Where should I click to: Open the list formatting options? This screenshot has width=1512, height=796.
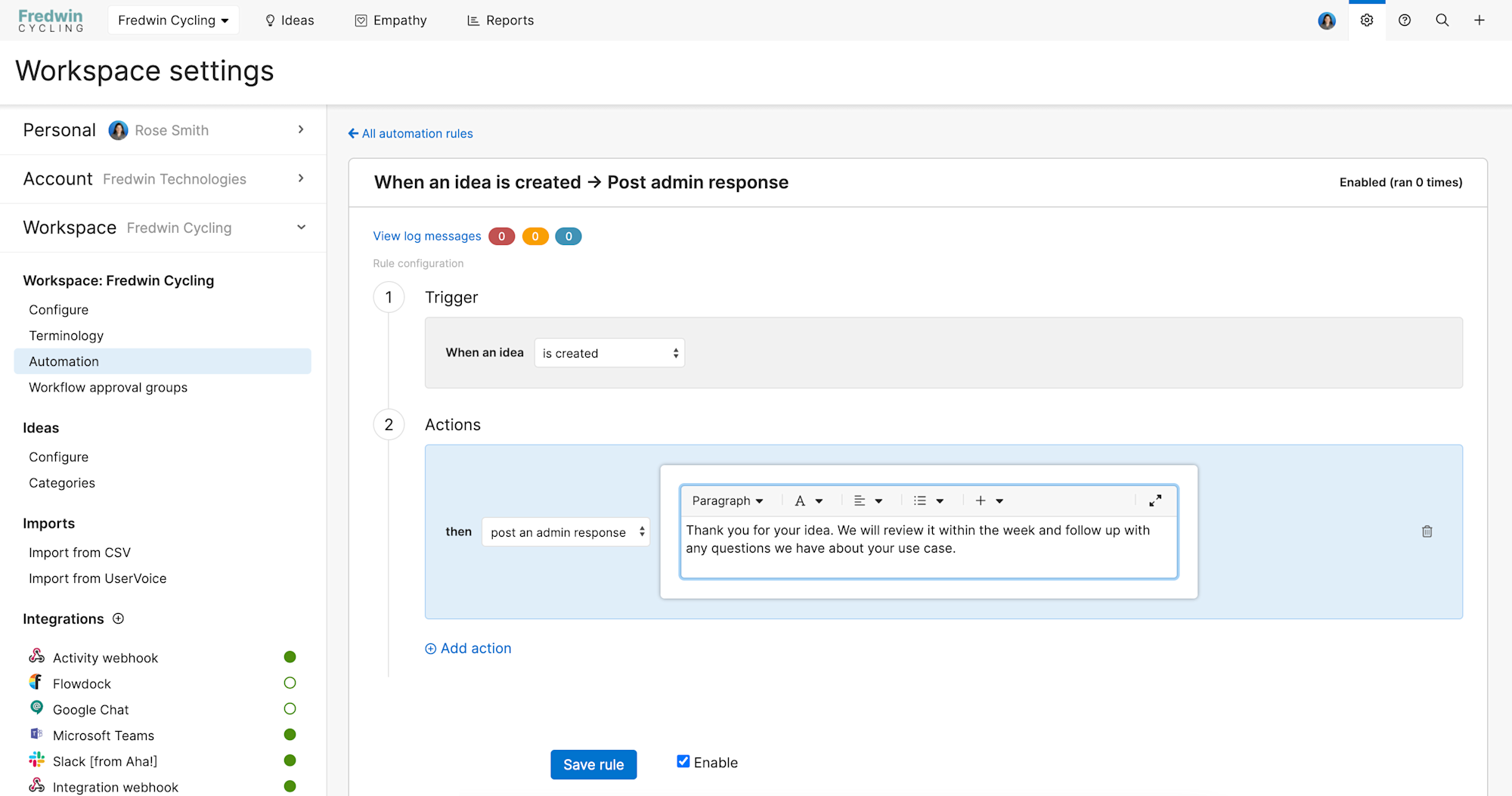pyautogui.click(x=928, y=500)
